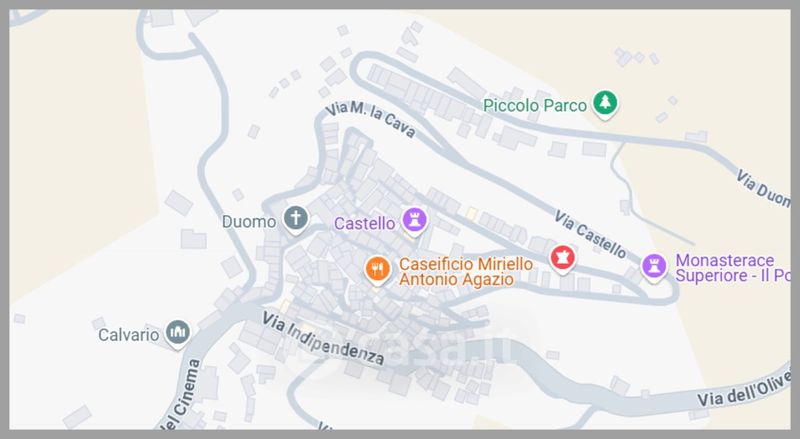This screenshot has width=800, height=439.
Task: Click the Via dell'Olive road label
Action: tap(744, 389)
